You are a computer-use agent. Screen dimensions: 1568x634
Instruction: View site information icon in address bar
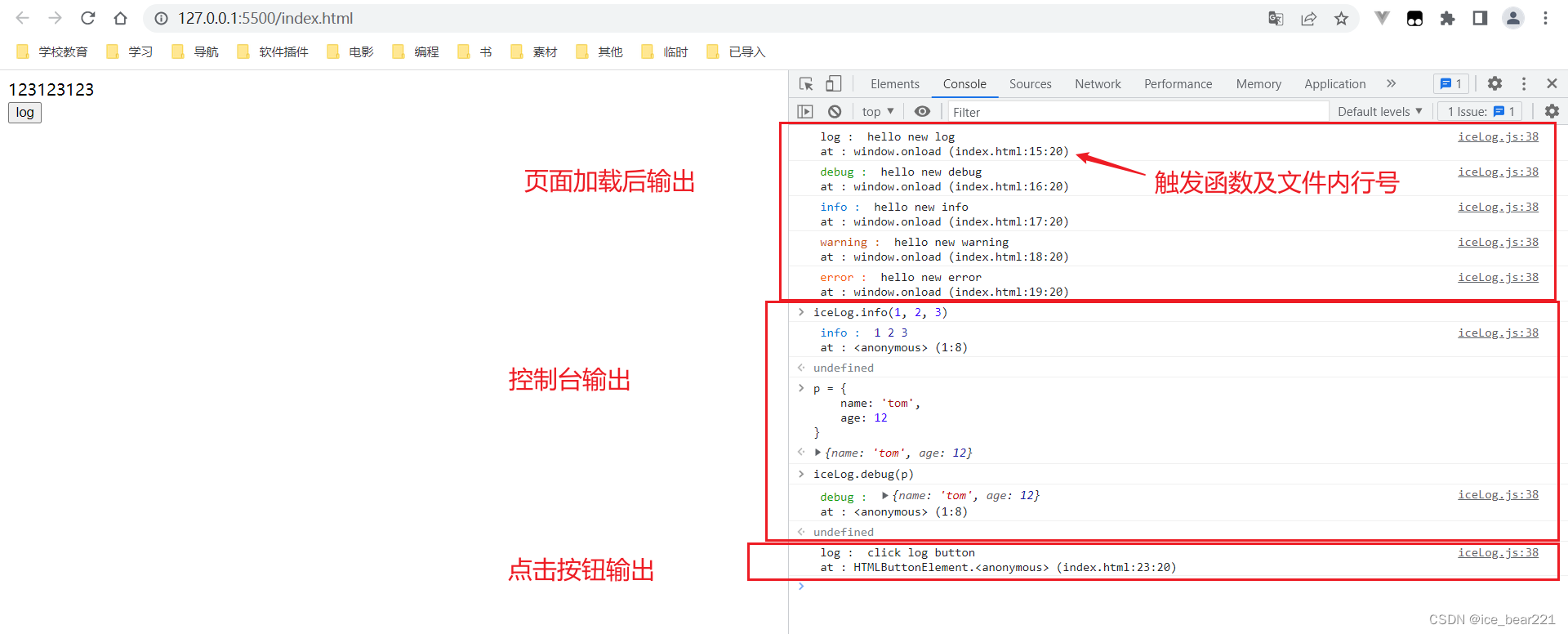click(162, 18)
